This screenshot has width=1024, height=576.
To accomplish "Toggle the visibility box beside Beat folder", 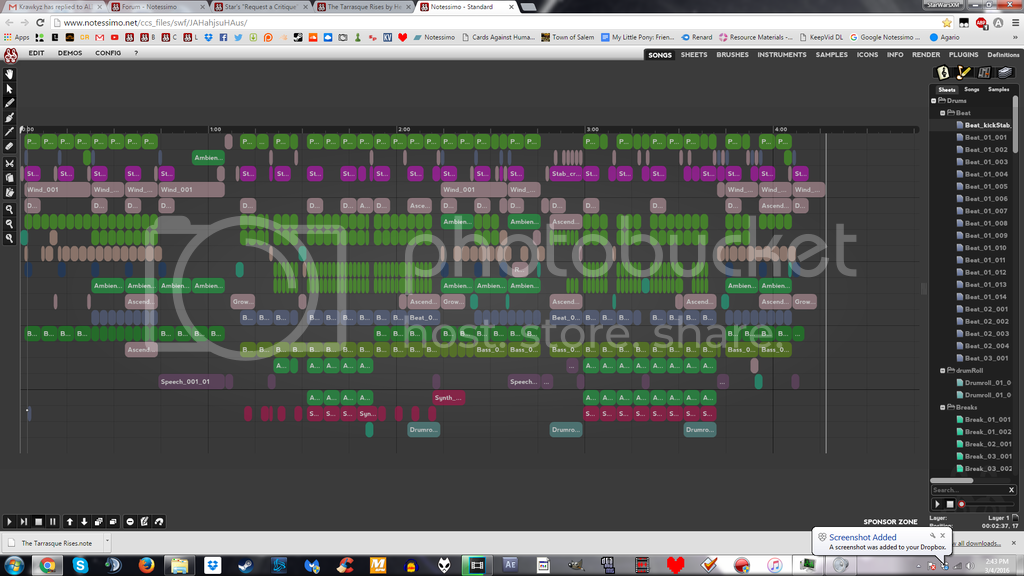I will pos(943,112).
